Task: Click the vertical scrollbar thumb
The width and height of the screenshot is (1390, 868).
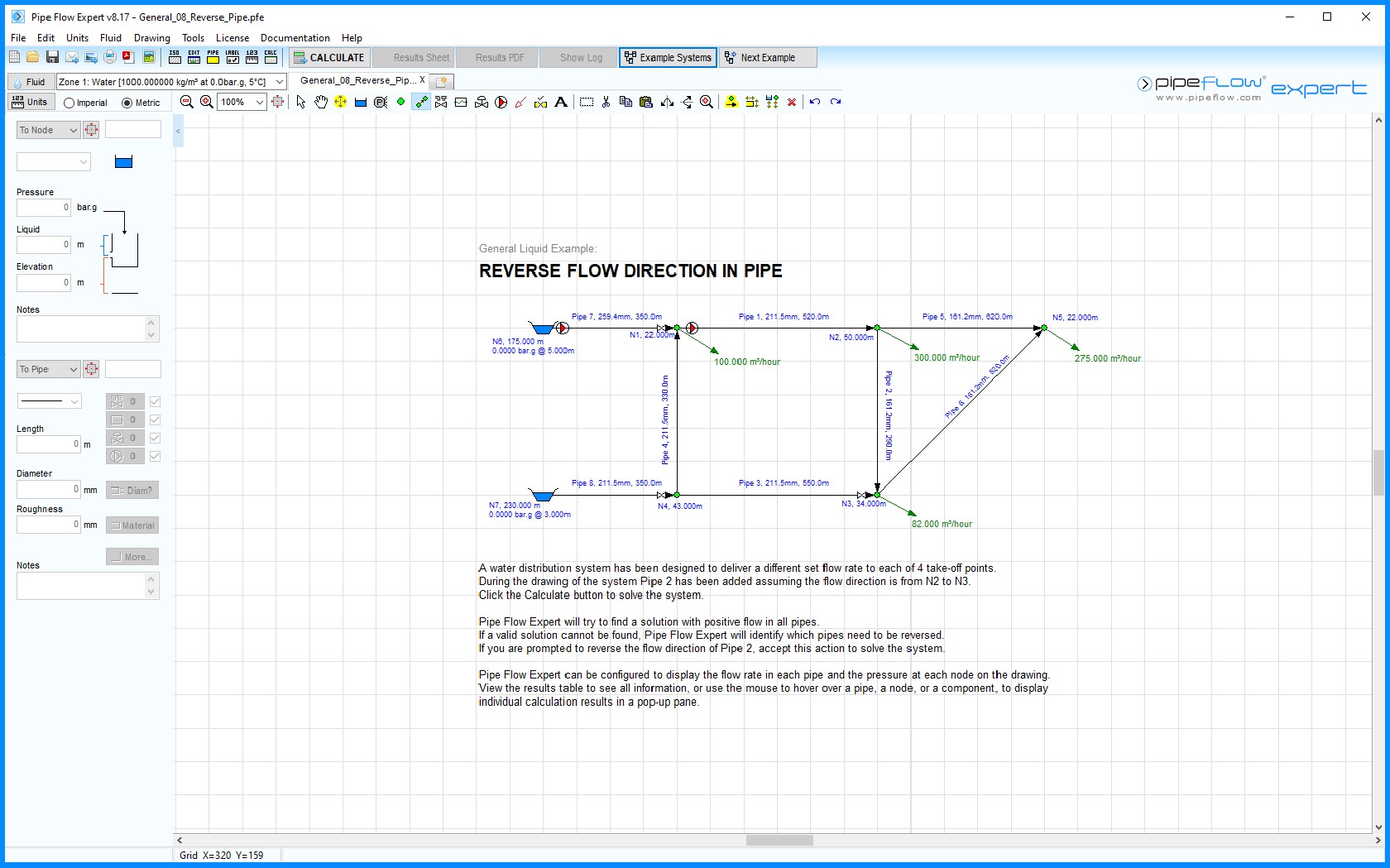Action: point(1378,472)
